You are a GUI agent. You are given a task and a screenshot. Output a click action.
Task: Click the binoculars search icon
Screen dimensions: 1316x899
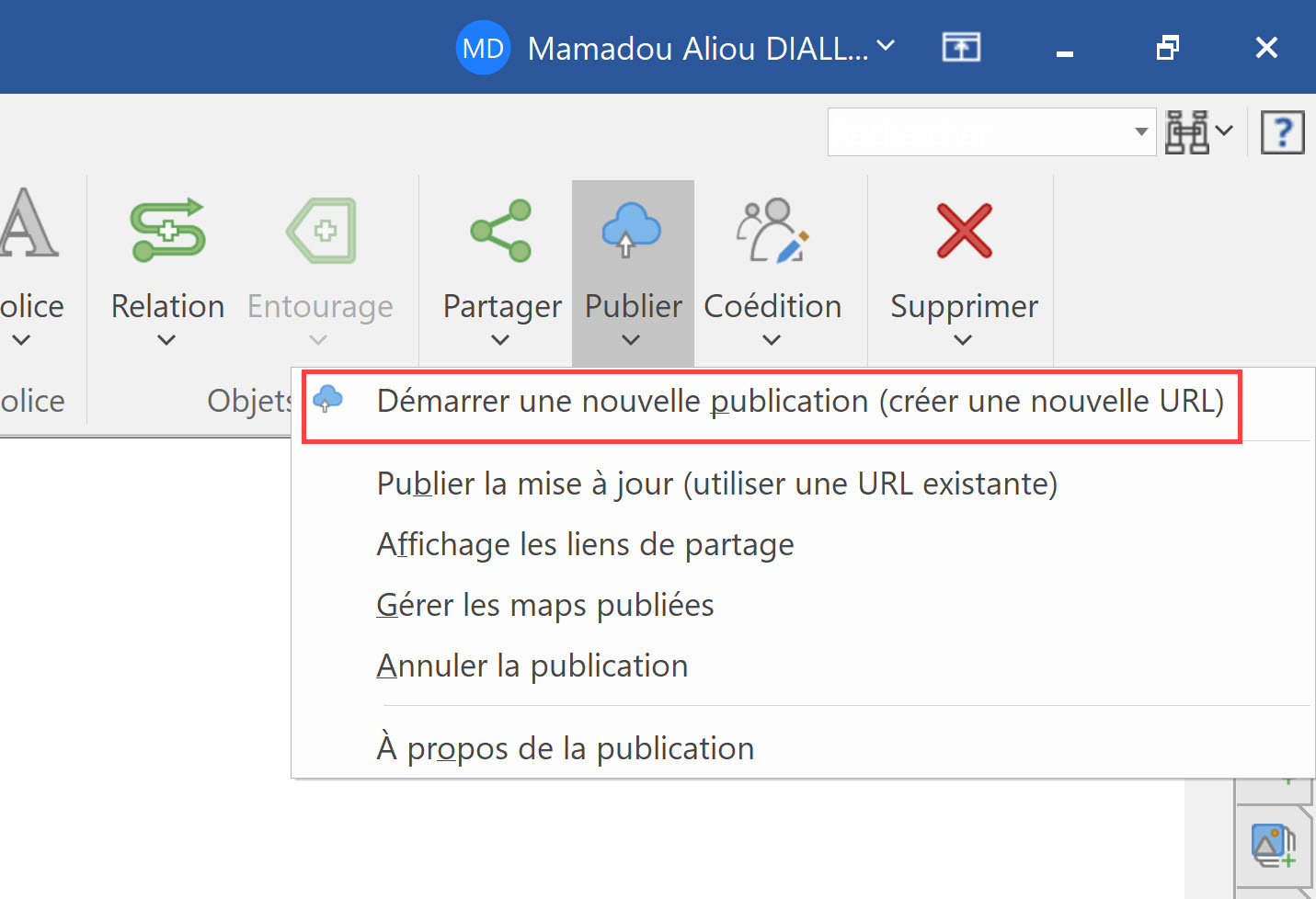1187,132
